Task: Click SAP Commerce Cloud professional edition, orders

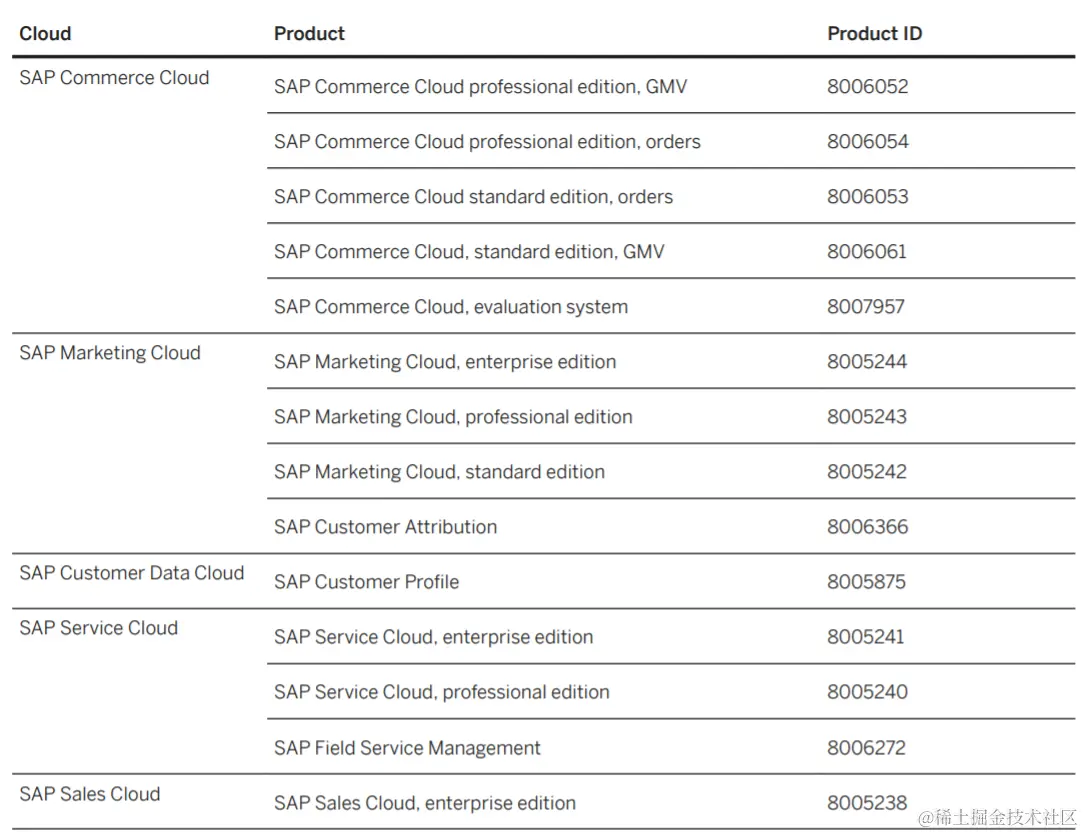Action: tap(487, 142)
